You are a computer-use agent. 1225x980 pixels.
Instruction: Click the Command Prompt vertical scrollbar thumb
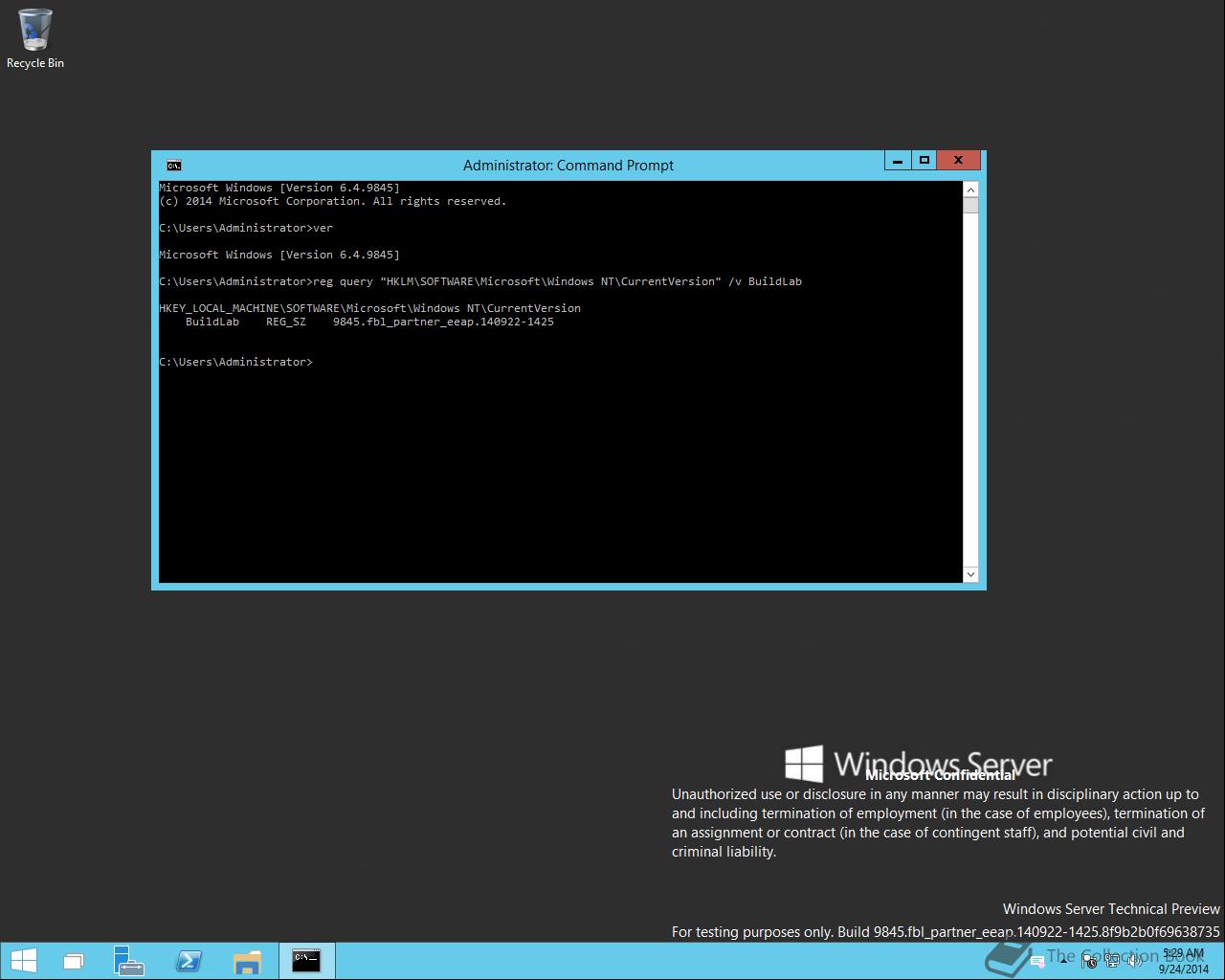[x=970, y=205]
